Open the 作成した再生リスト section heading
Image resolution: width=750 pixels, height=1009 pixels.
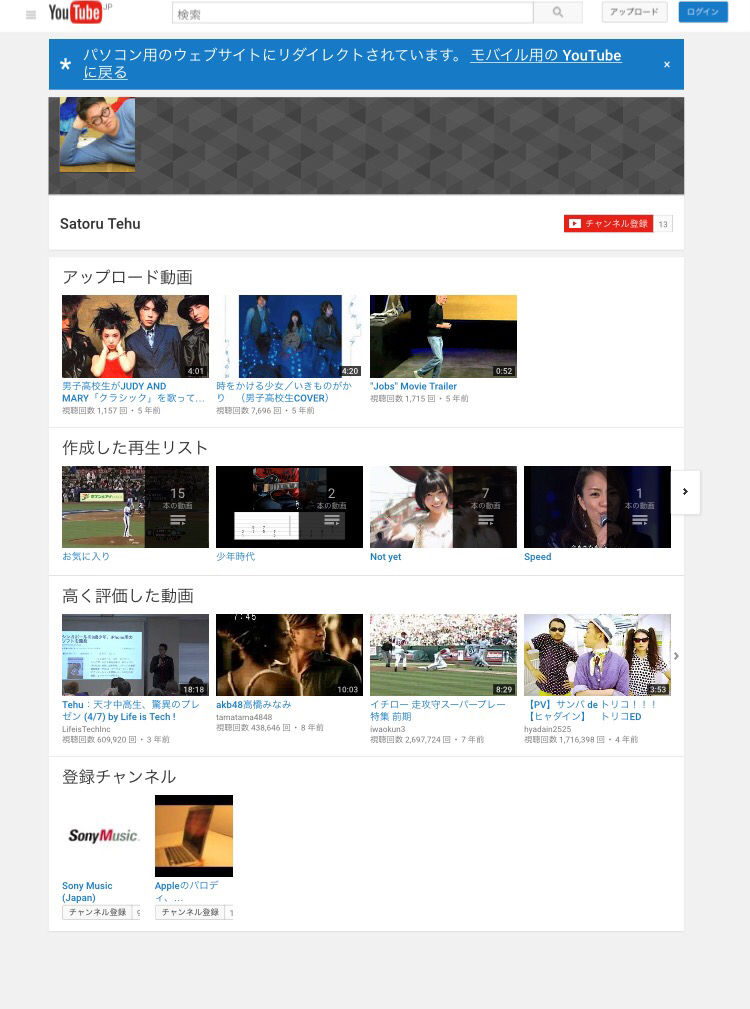(x=135, y=447)
